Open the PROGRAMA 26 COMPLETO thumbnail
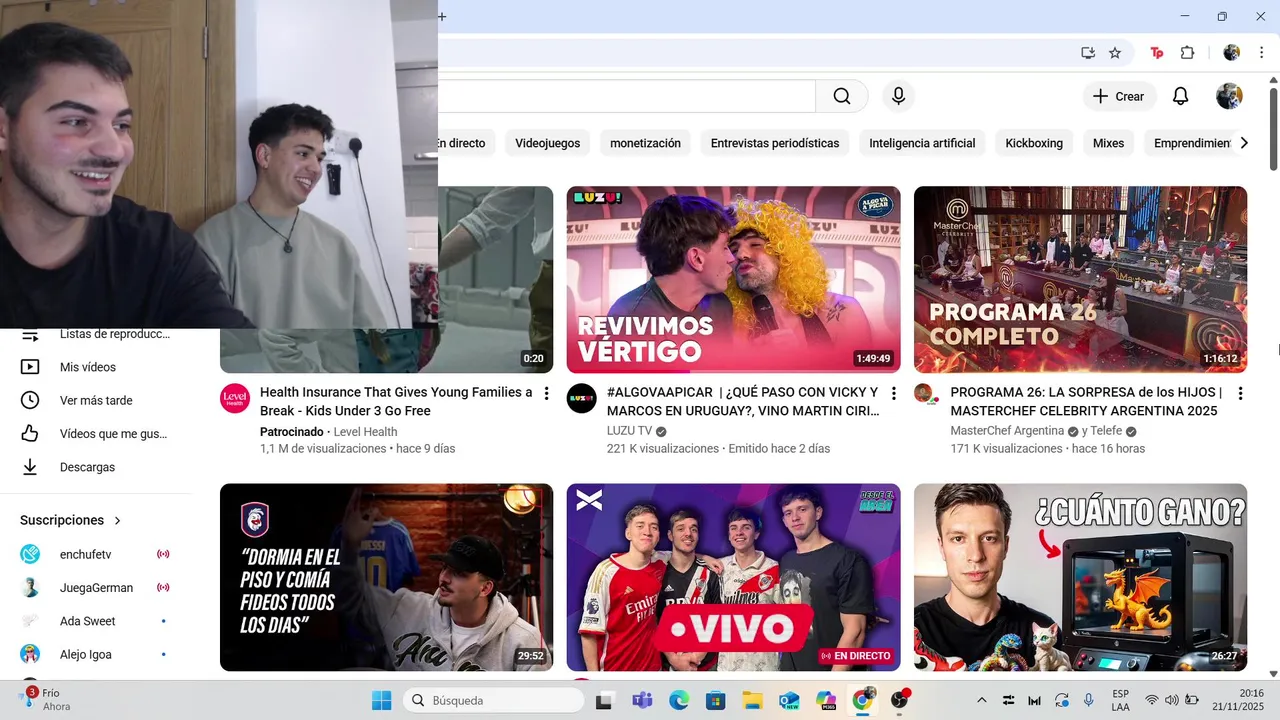This screenshot has width=1280, height=720. tap(1080, 279)
